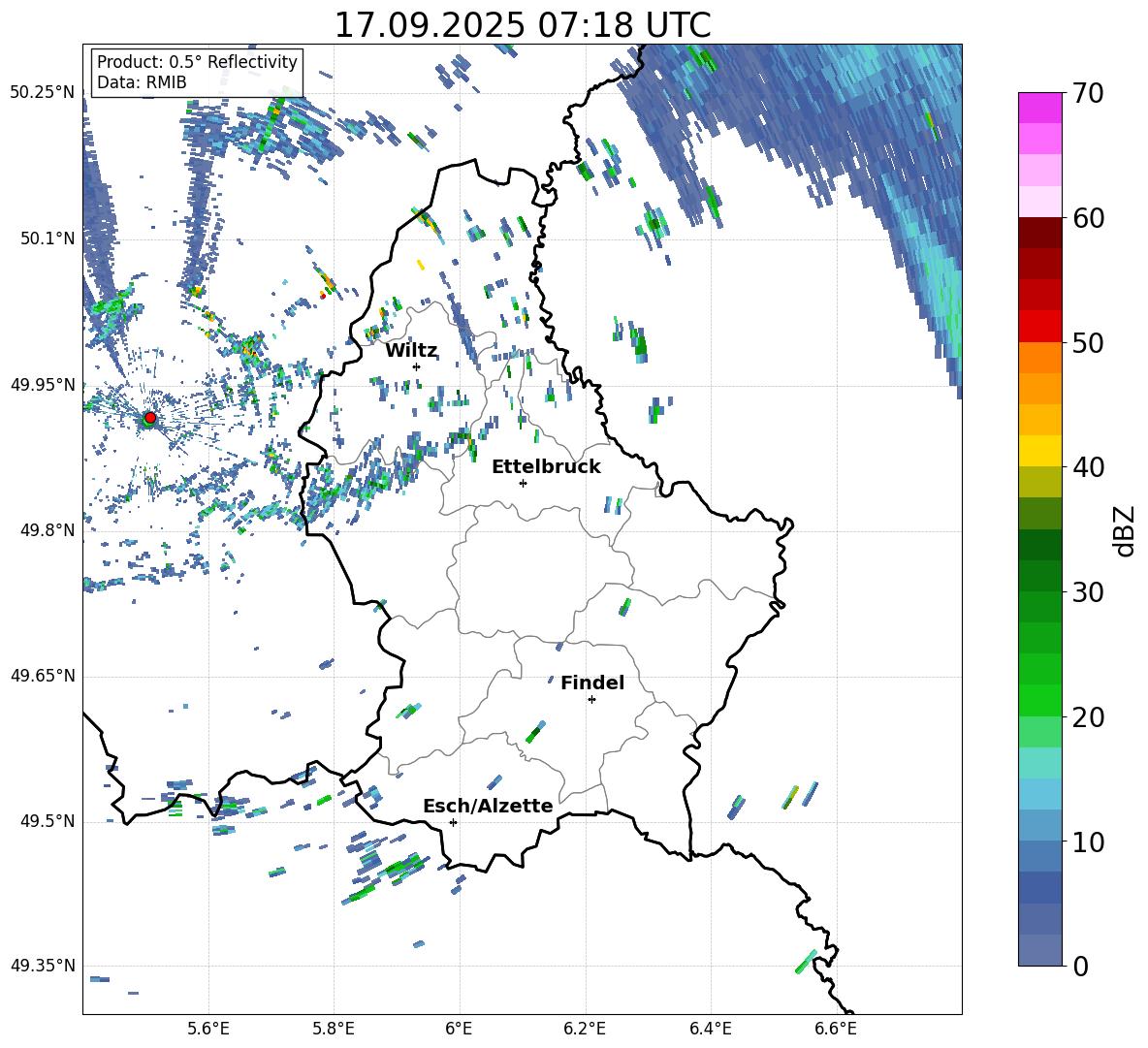Viewport: 1148px width, 1048px height.
Task: Click the bright red 50 dBZ colorbar segment
Action: (x=1039, y=327)
